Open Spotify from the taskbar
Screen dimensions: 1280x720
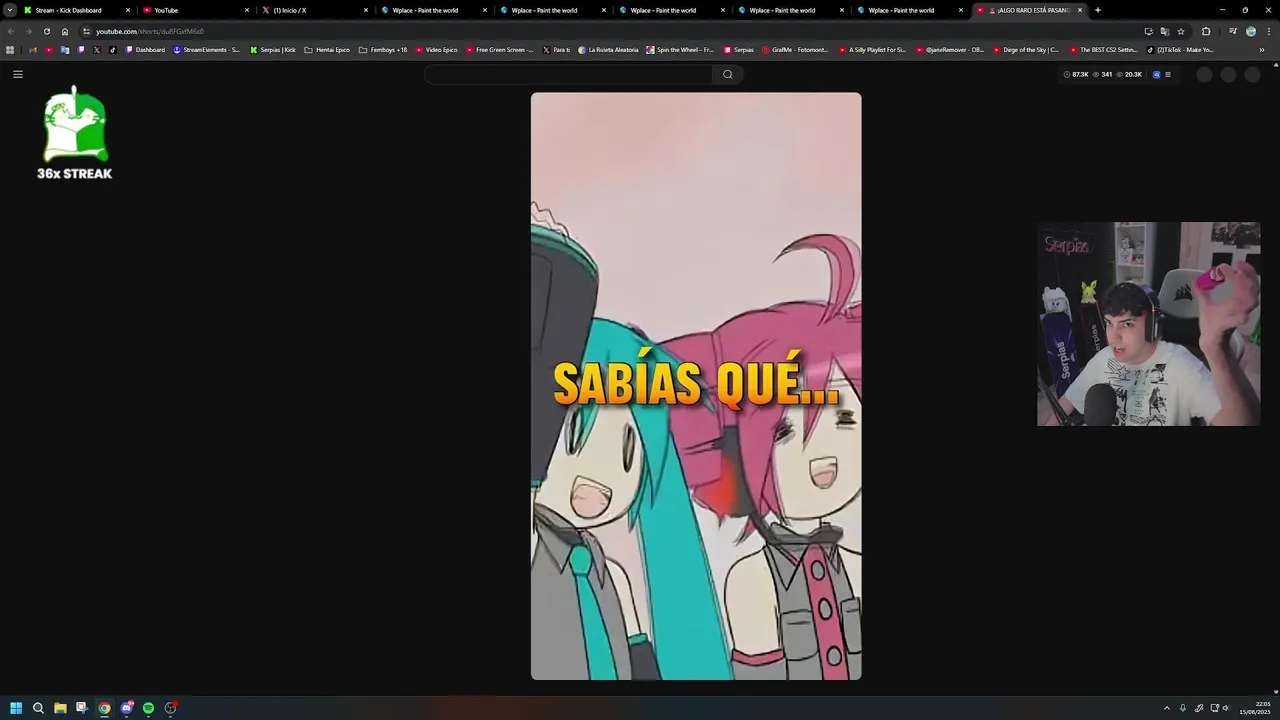[x=148, y=708]
